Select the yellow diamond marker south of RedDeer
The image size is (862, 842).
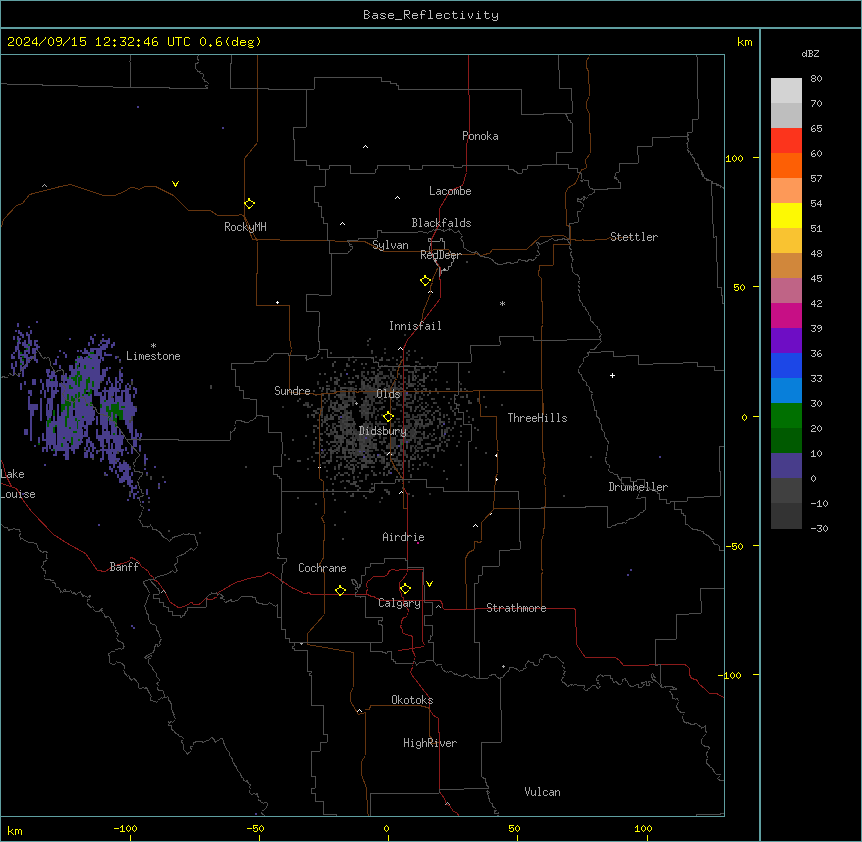426,281
